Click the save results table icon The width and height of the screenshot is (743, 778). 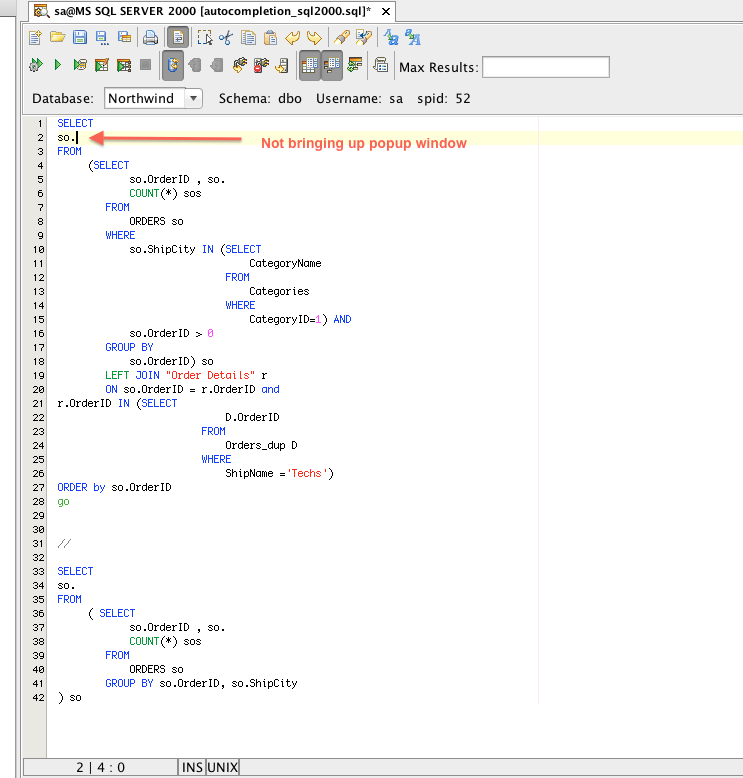(x=124, y=38)
